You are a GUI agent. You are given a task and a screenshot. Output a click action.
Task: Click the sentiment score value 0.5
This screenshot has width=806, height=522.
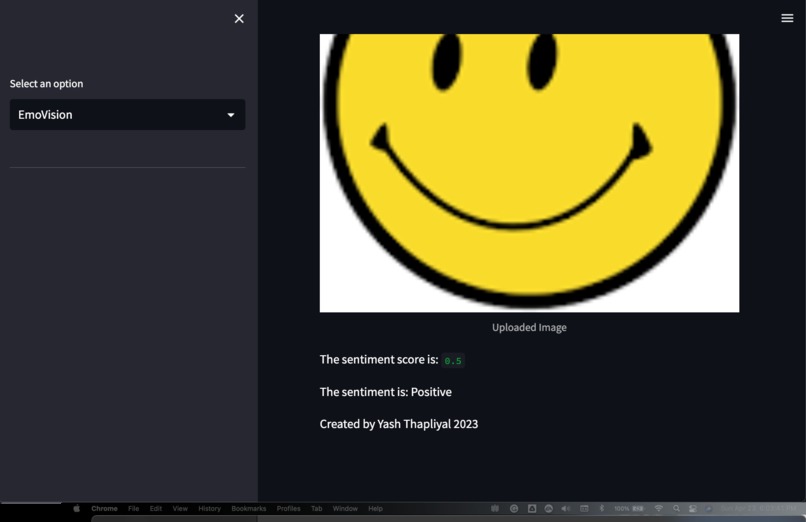453,361
